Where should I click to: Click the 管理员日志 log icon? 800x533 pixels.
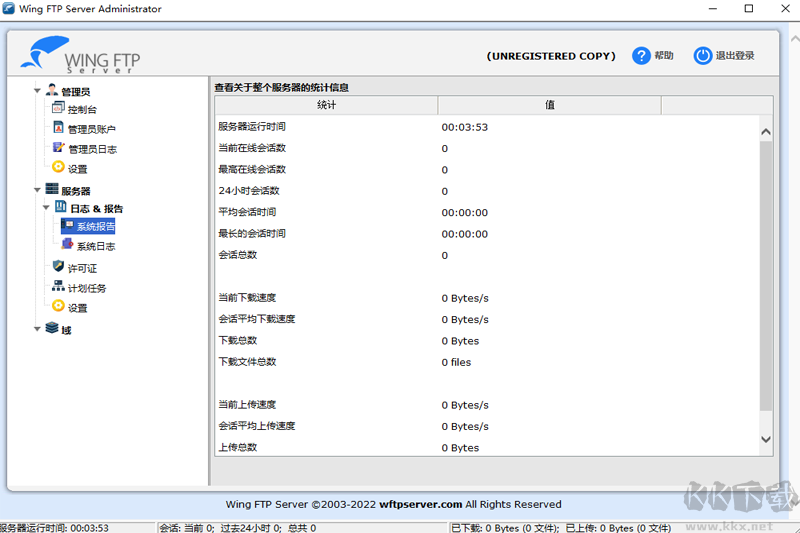(x=58, y=147)
